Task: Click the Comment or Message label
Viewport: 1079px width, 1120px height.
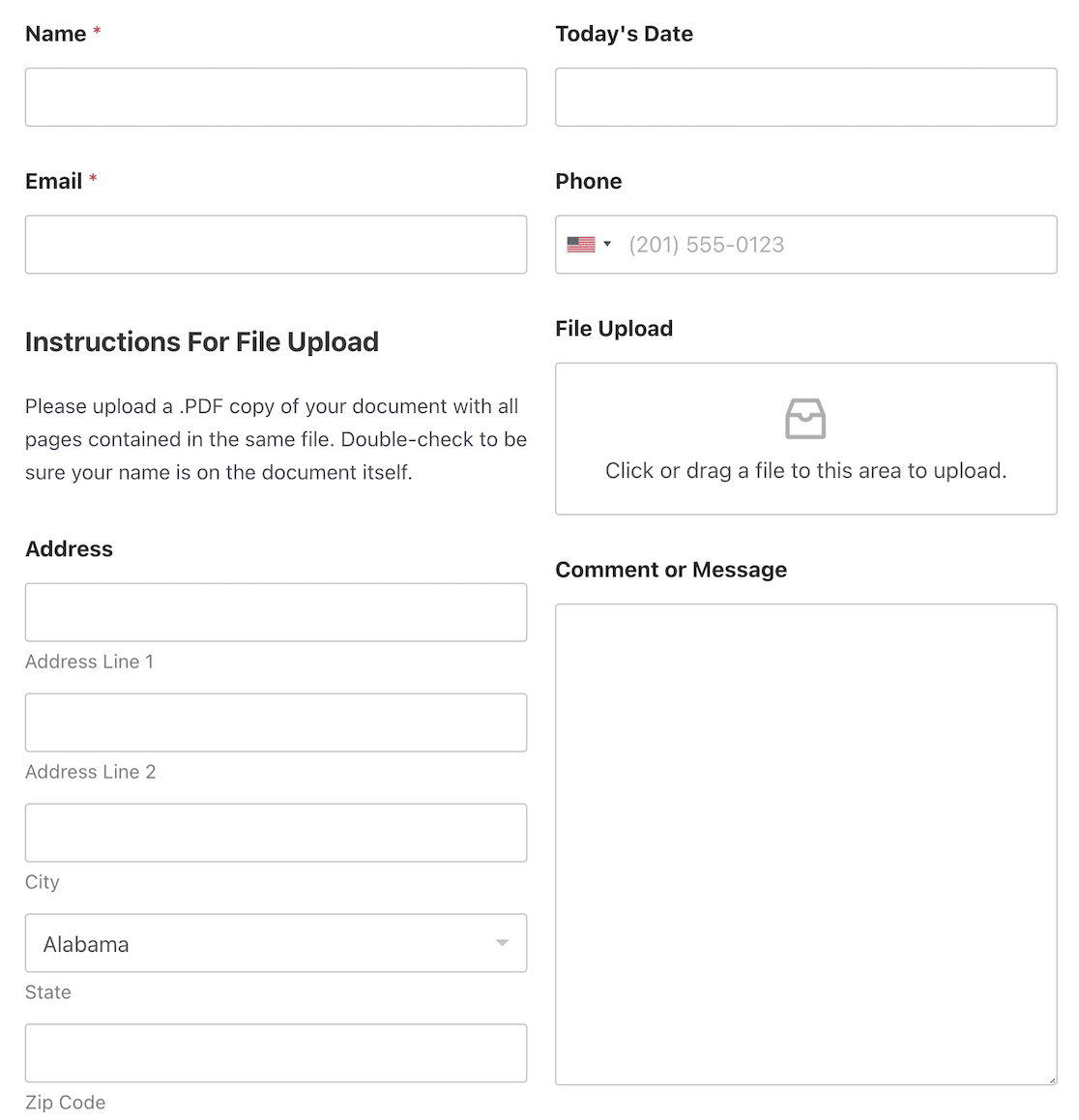Action: [x=671, y=570]
